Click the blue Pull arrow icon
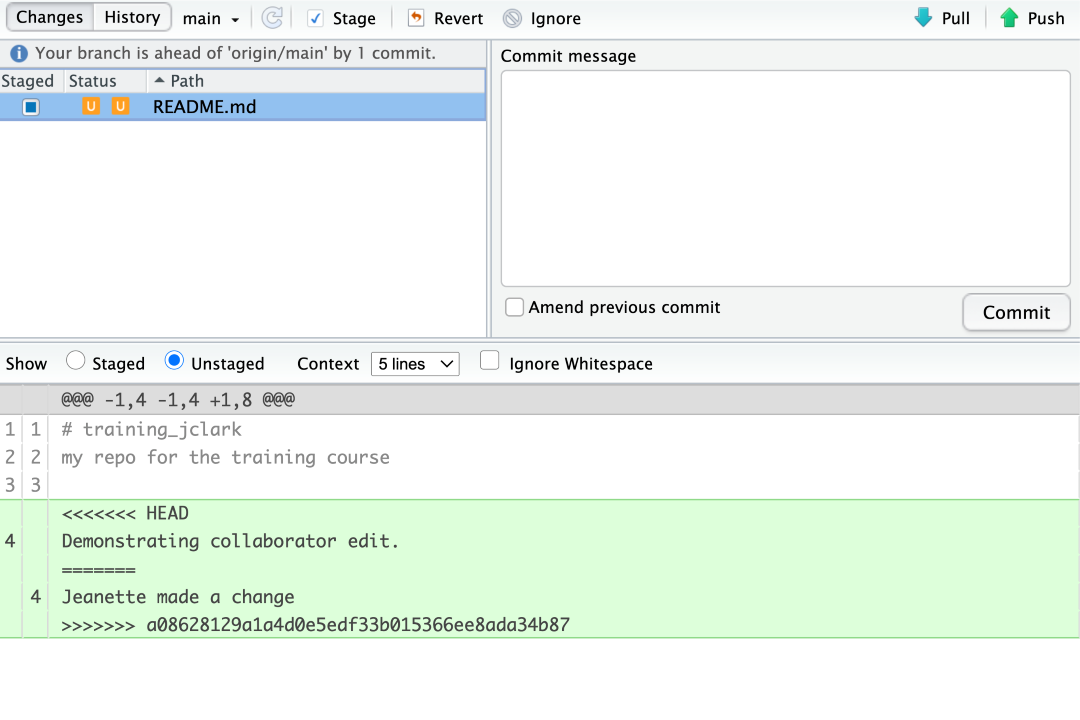 (923, 18)
